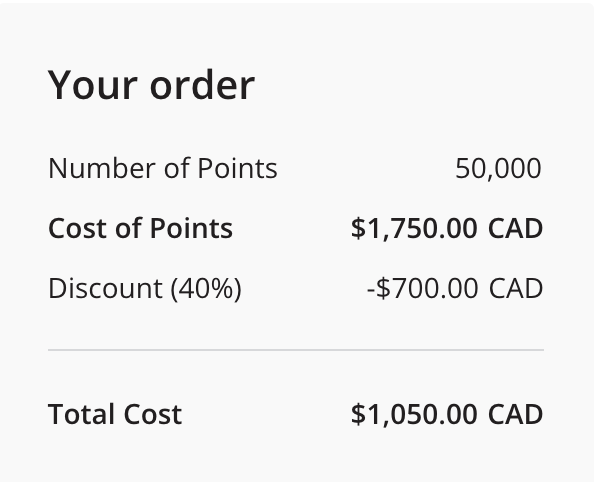This screenshot has height=482, width=602.
Task: Select the "Total Cost" label
Action: (115, 414)
